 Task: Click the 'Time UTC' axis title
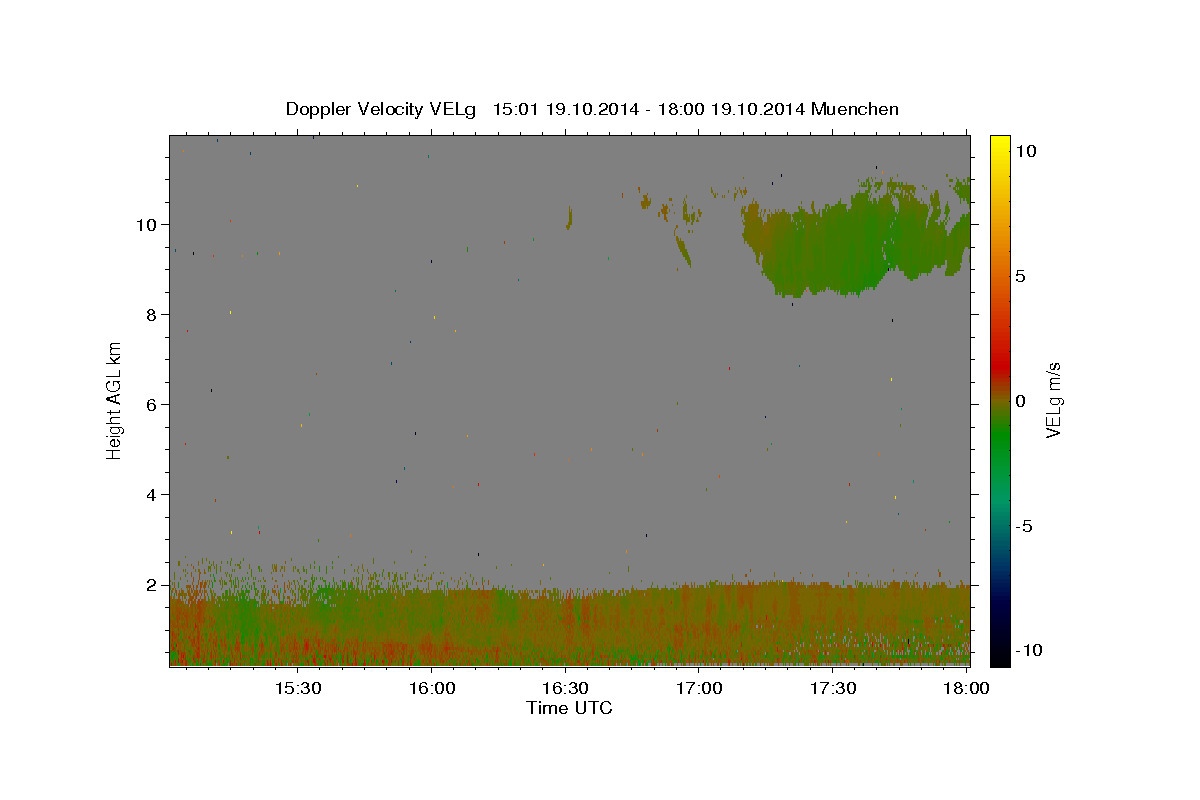pyautogui.click(x=569, y=708)
